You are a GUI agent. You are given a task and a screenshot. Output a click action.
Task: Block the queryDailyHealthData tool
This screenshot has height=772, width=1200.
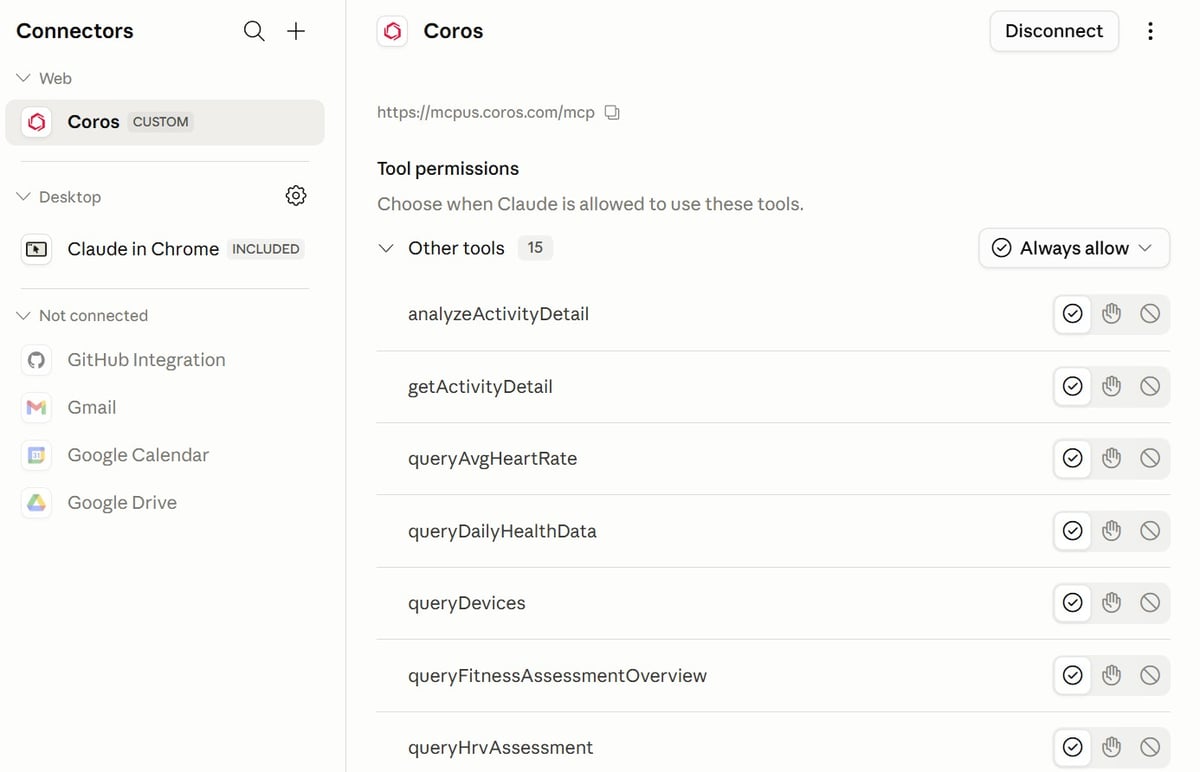[x=1150, y=531]
